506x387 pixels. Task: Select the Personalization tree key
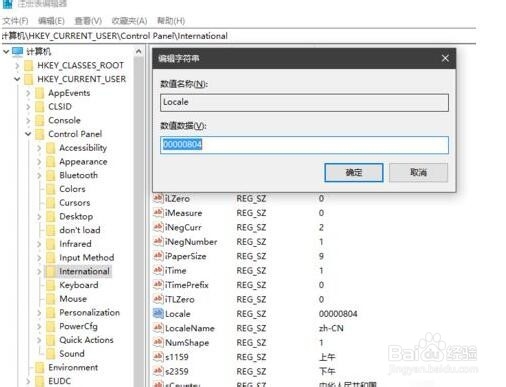(x=89, y=313)
